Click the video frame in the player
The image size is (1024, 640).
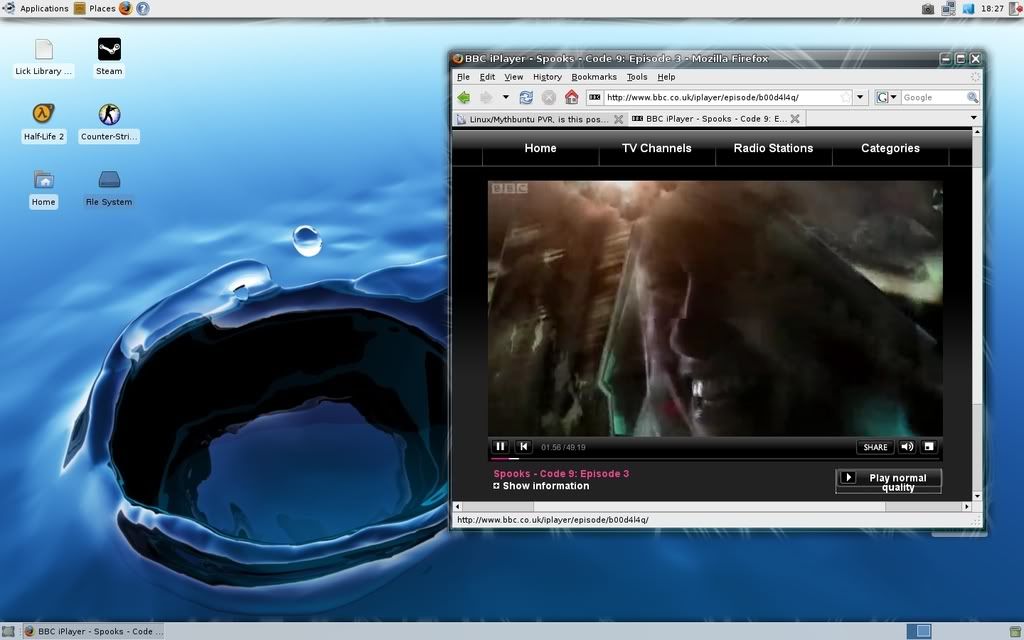click(x=714, y=308)
